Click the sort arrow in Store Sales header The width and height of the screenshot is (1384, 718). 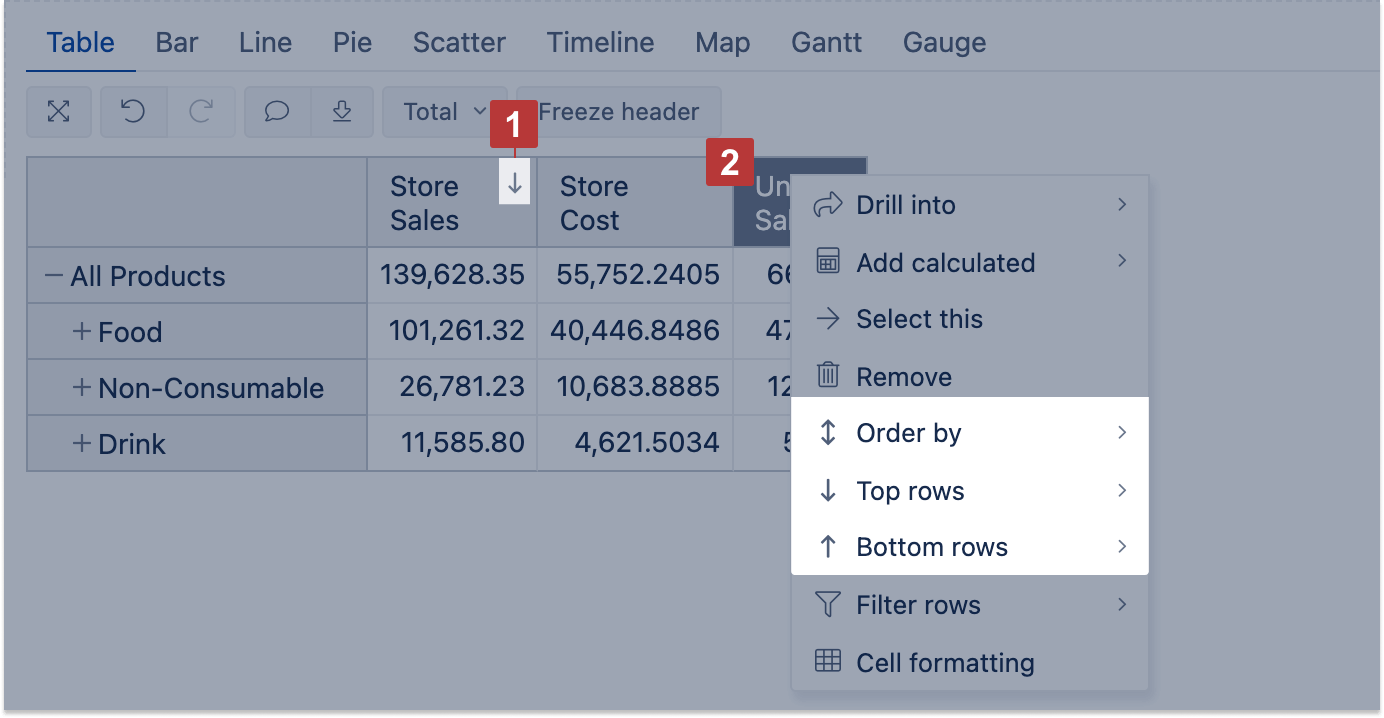click(x=515, y=184)
